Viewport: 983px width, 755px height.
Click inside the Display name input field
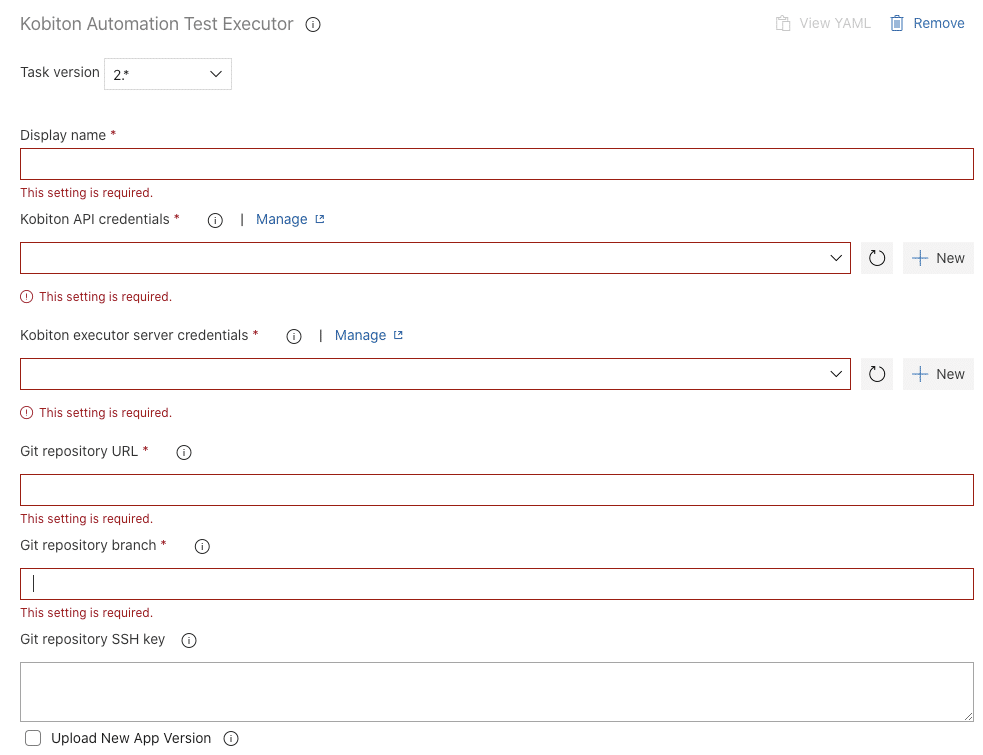pyautogui.click(x=497, y=163)
